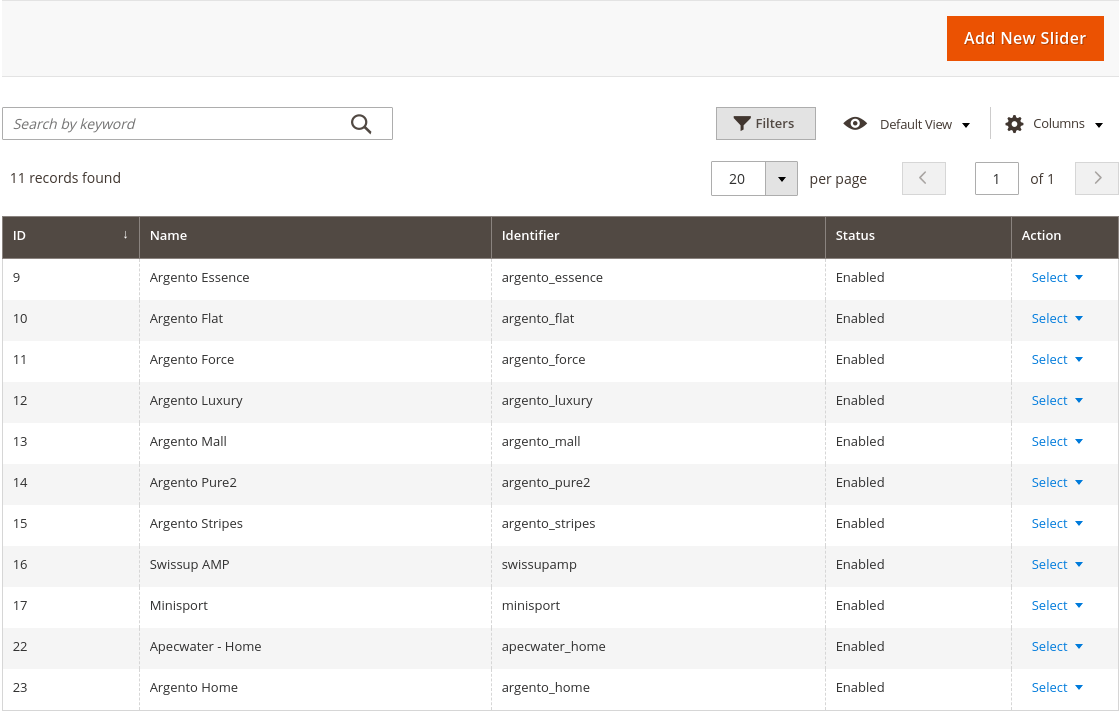1120x714 pixels.
Task: Open Select action for Argento Stripes
Action: 1057,524
